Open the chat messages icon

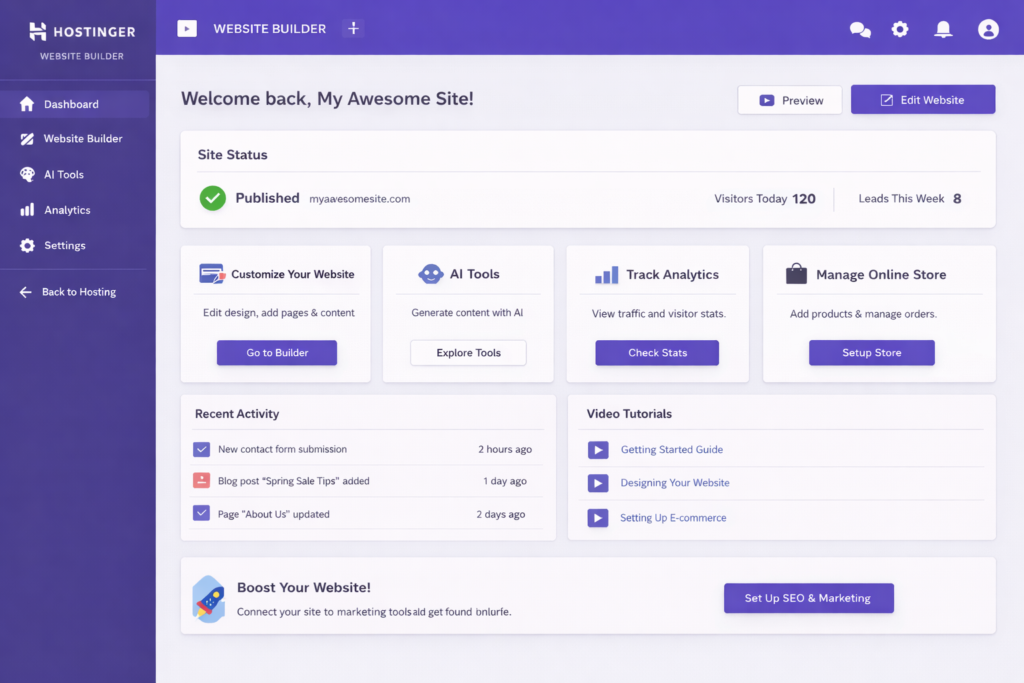[860, 30]
